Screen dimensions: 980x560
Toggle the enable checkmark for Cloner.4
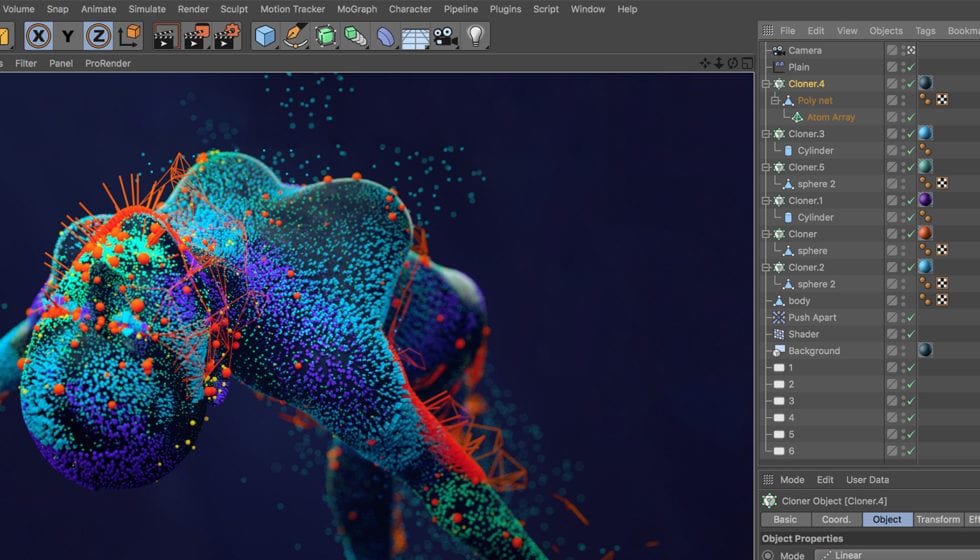(x=911, y=84)
